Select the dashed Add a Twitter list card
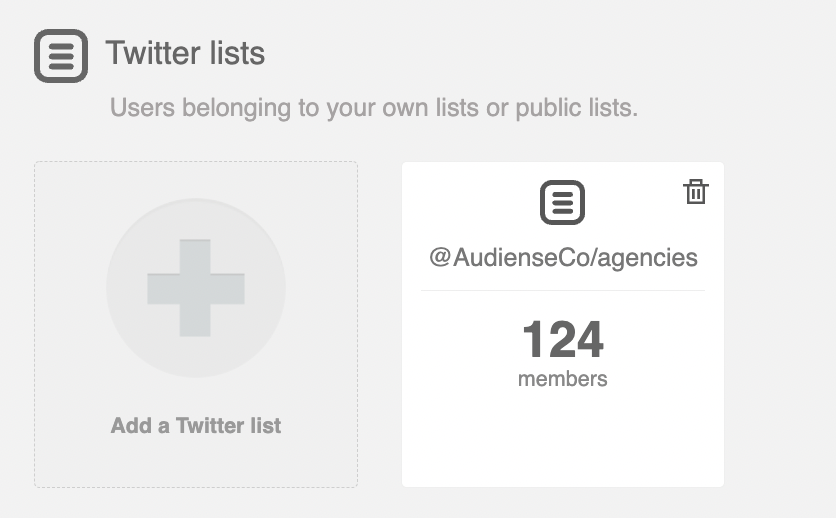The height and width of the screenshot is (518, 836). (196, 325)
